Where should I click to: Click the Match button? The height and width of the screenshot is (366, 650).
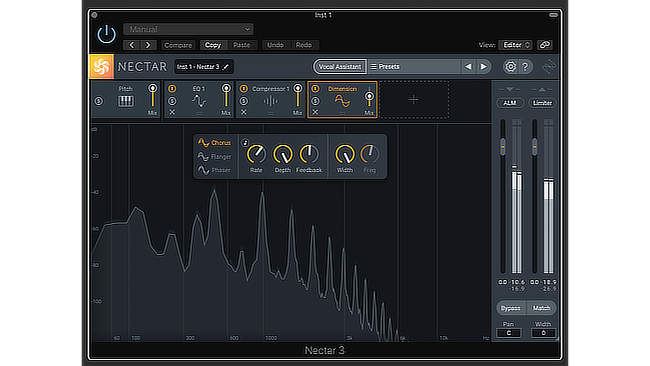[x=541, y=308]
